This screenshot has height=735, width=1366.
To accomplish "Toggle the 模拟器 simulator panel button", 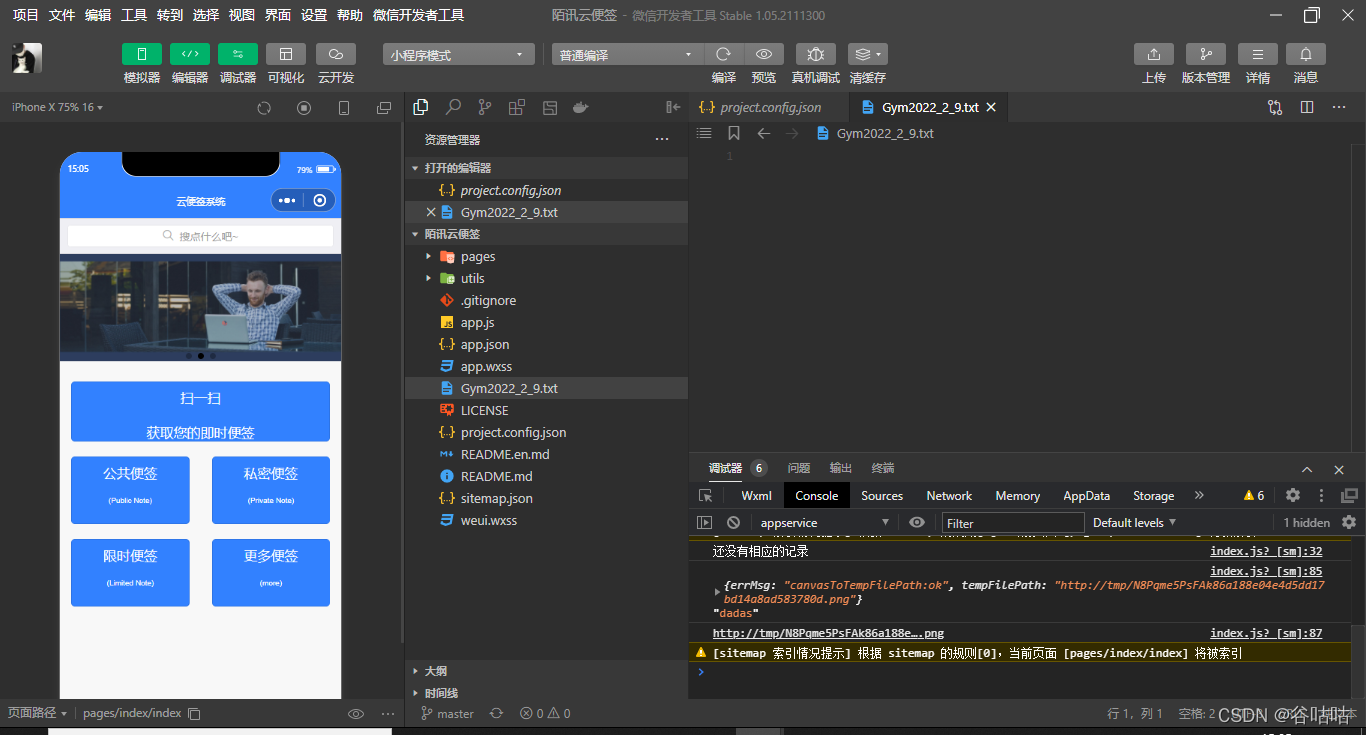I will click(x=141, y=54).
